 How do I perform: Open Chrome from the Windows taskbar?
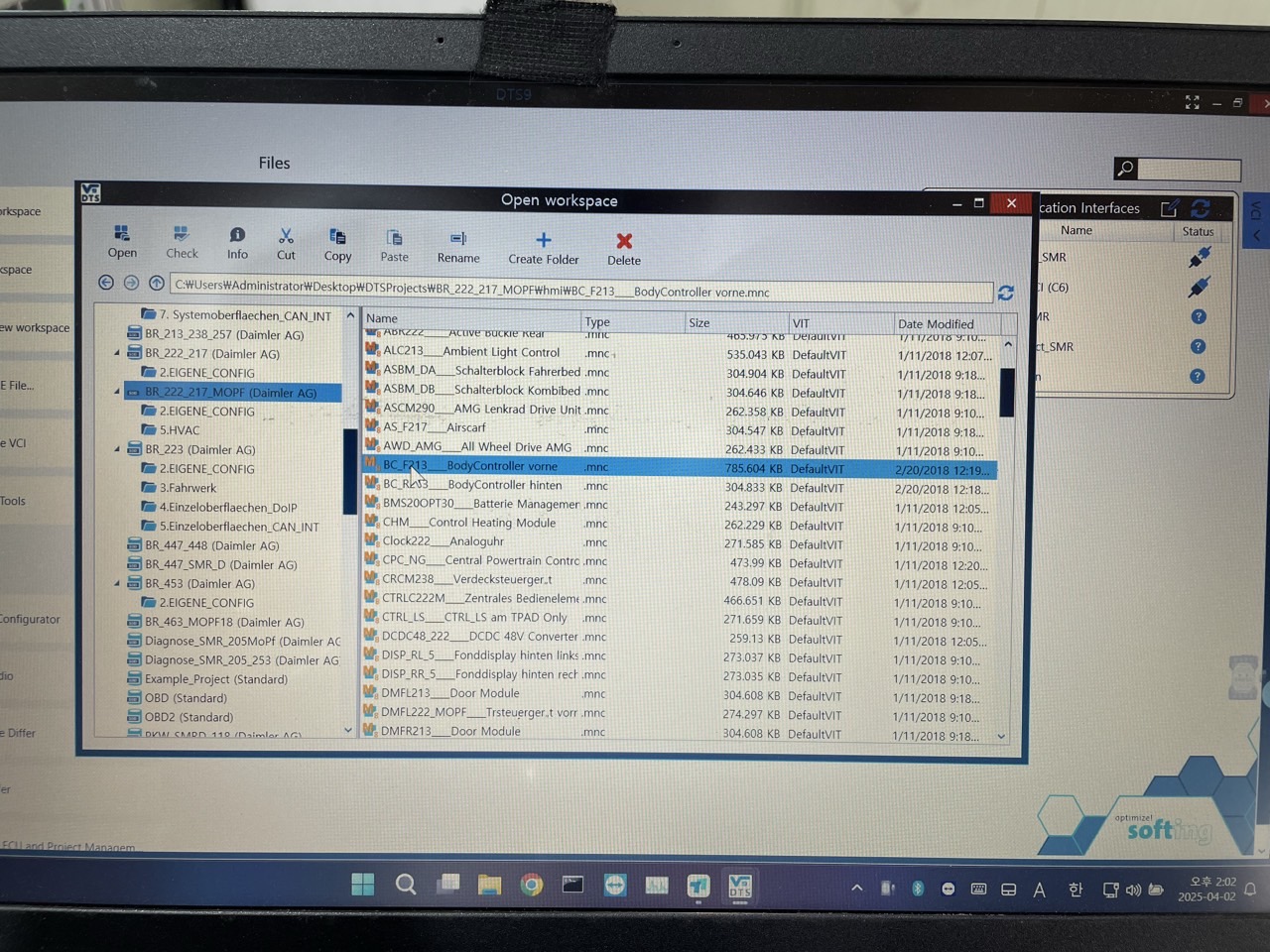click(532, 885)
